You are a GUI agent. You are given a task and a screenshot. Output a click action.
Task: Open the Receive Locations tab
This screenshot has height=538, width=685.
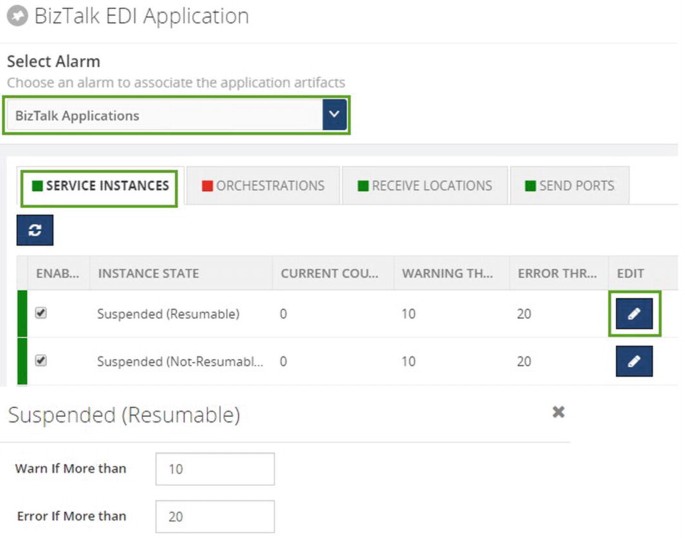(x=425, y=186)
